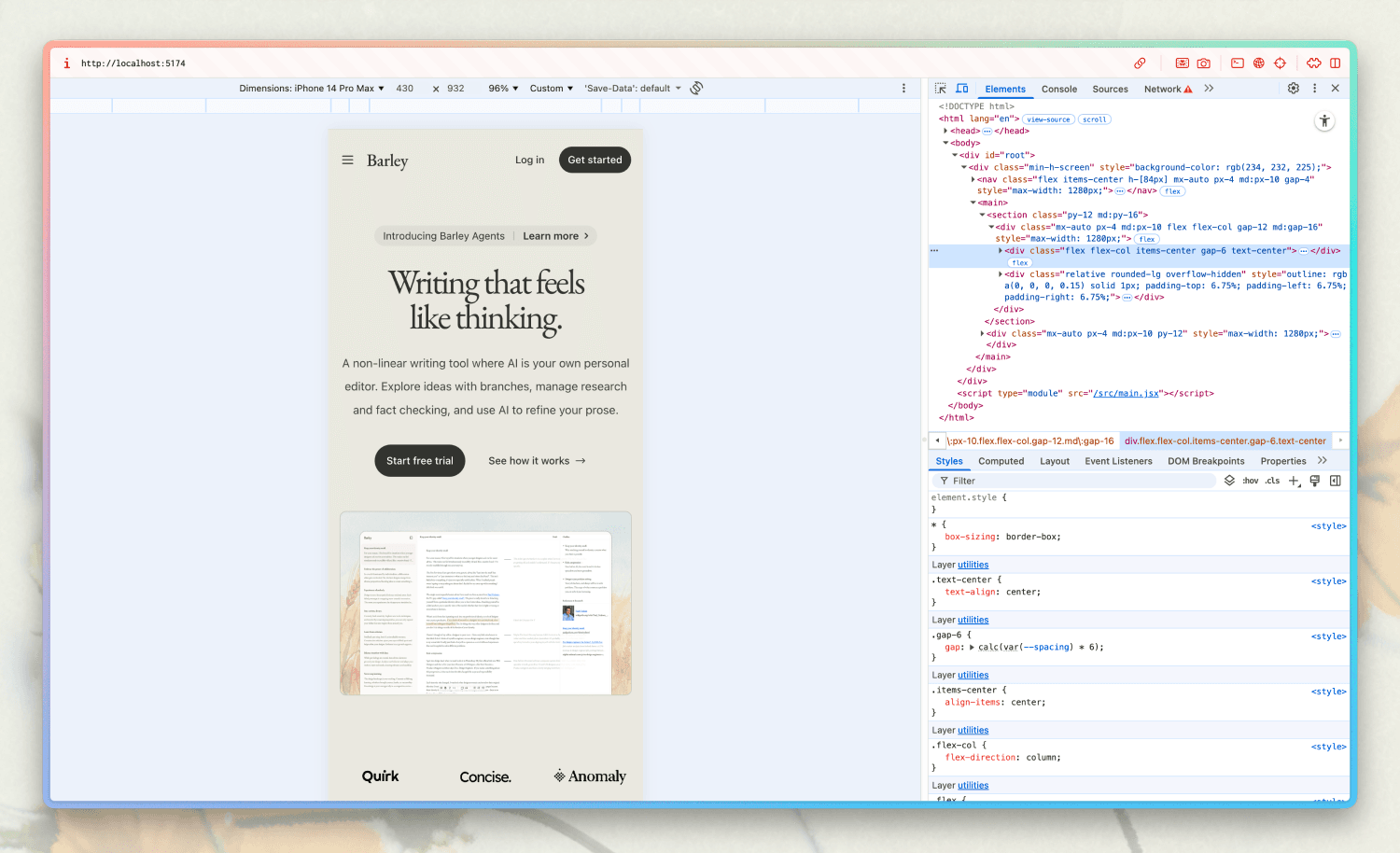Click the Barley logo text
This screenshot has height=853, width=1400.
pyautogui.click(x=387, y=161)
